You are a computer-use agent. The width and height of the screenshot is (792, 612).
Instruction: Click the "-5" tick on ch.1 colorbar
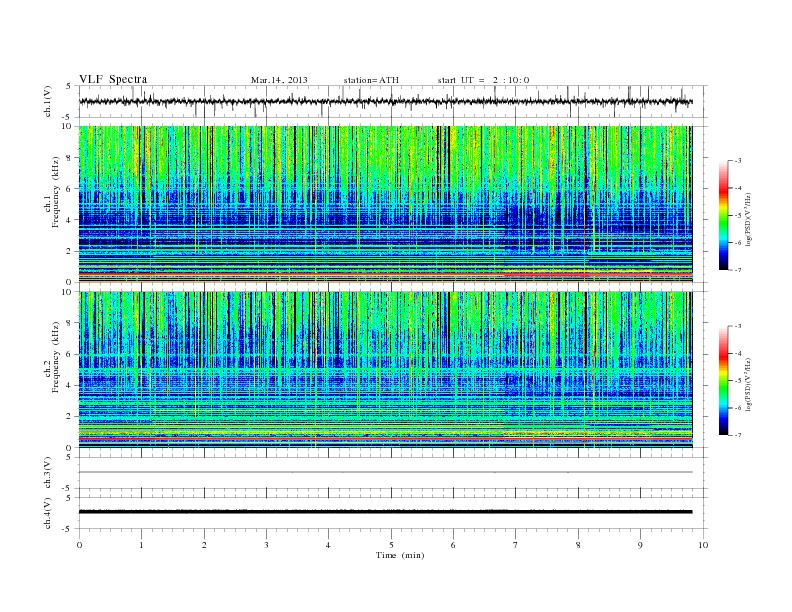coord(738,216)
